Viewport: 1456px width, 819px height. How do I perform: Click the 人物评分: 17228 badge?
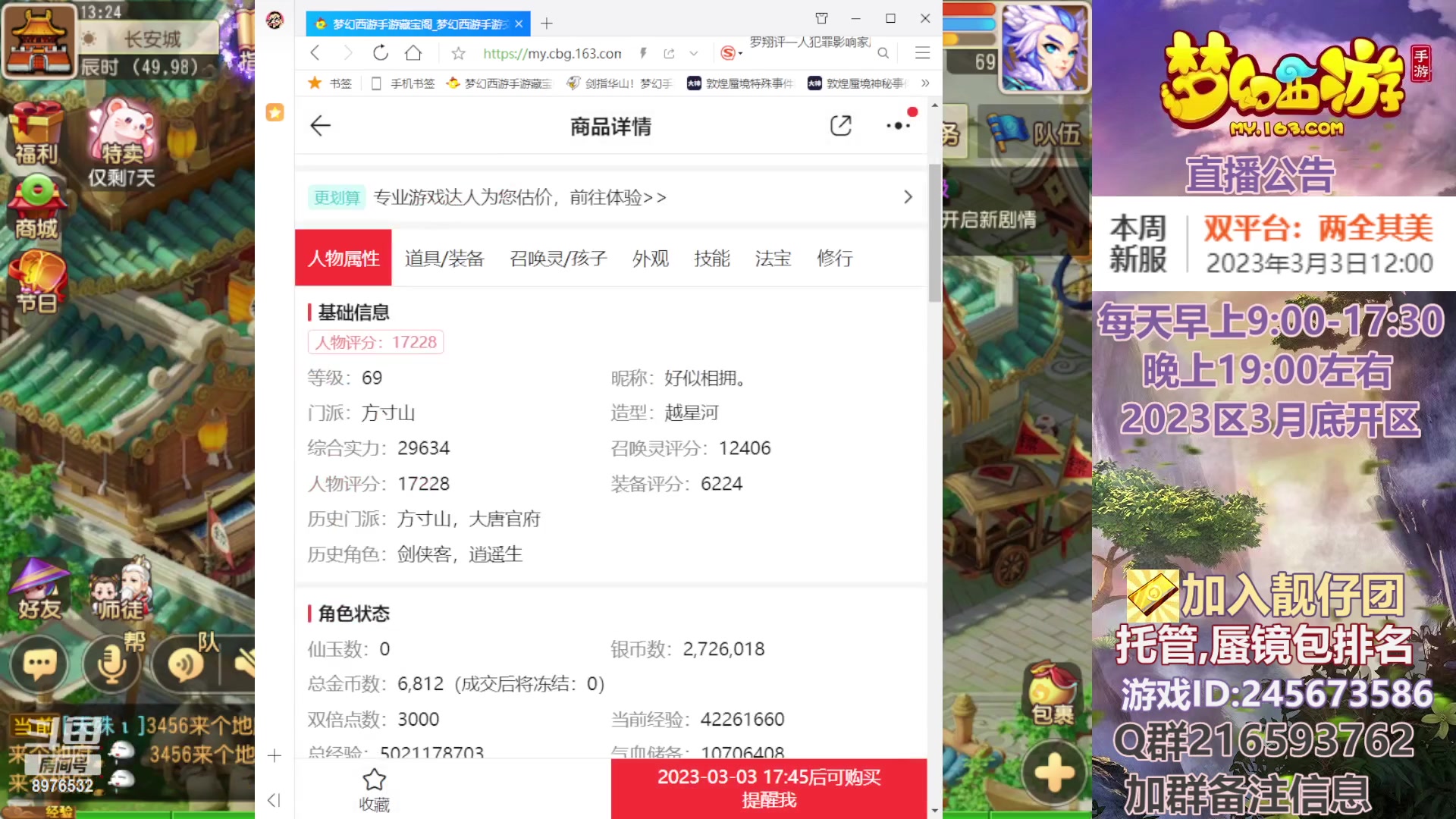375,342
